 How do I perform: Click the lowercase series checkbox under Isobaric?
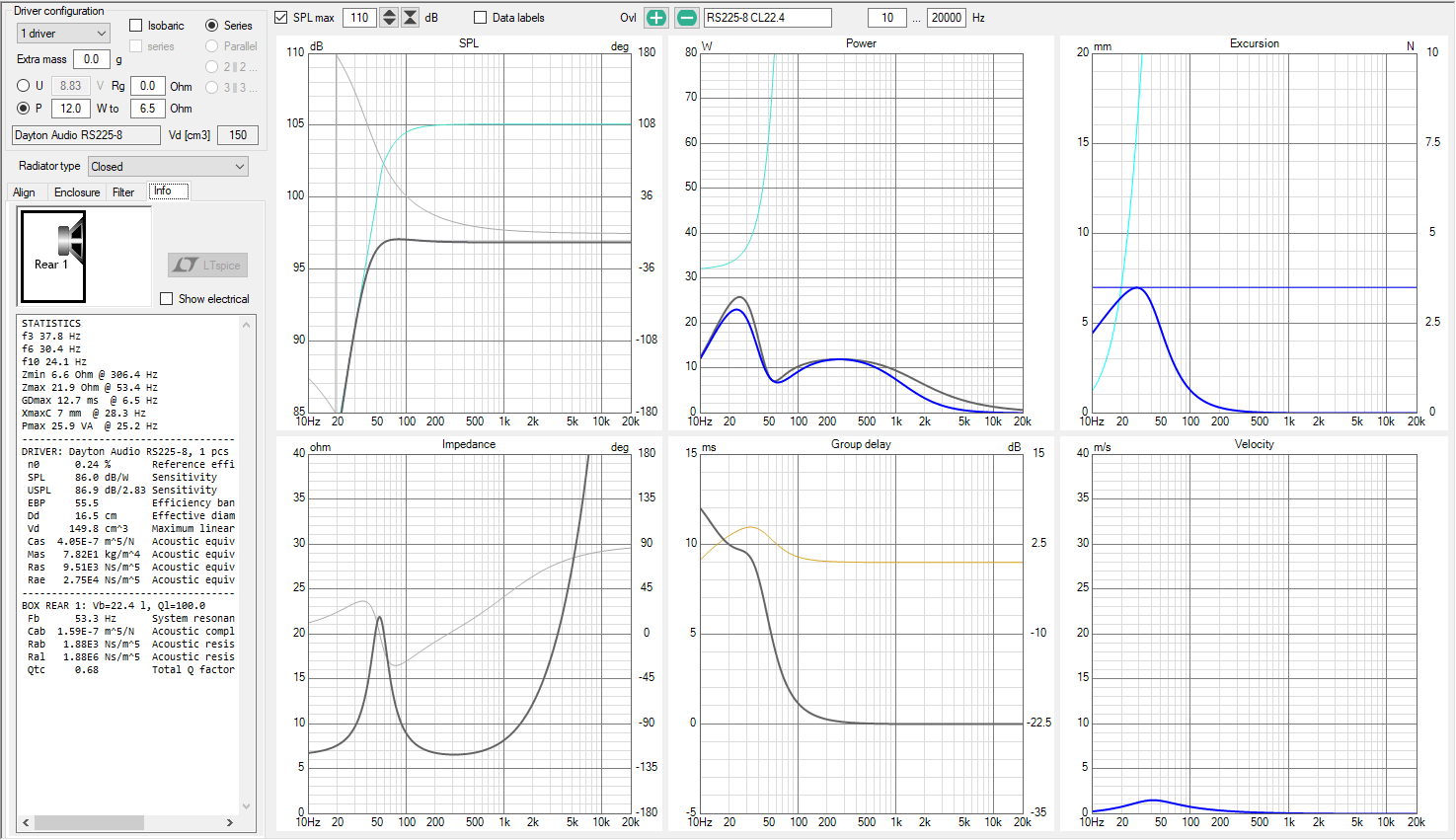coord(136,46)
